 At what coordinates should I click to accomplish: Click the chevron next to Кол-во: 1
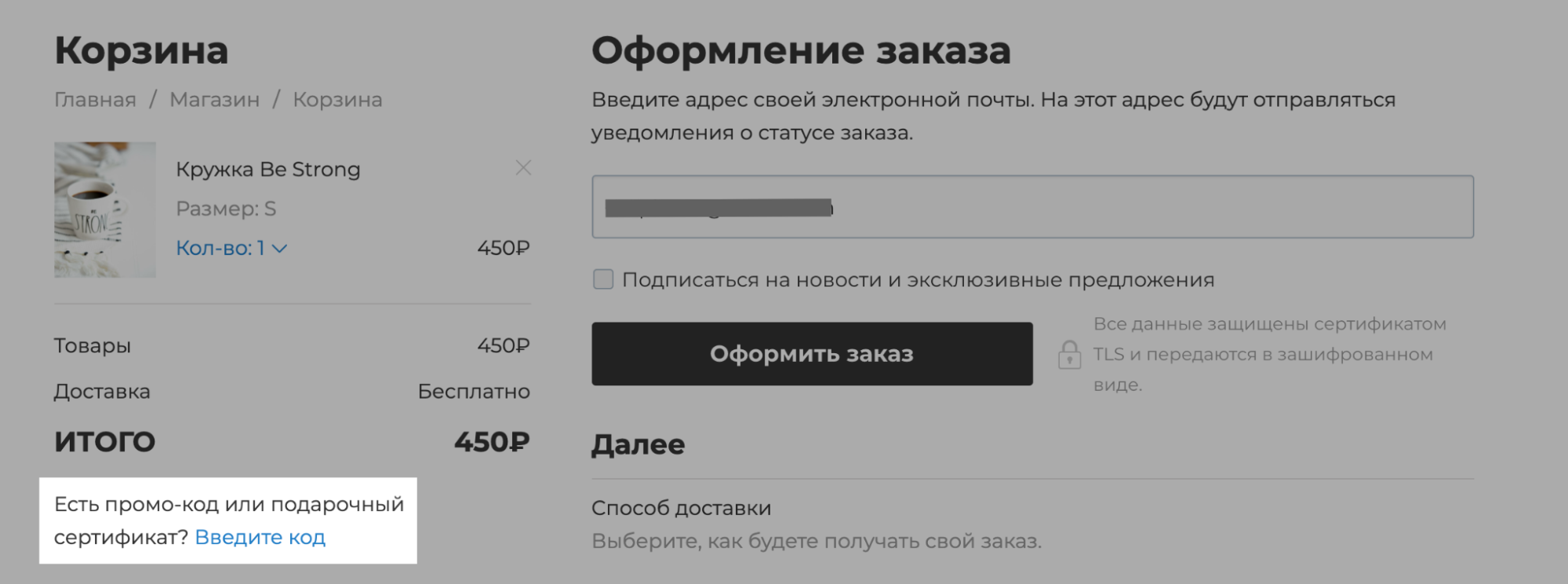(x=279, y=249)
